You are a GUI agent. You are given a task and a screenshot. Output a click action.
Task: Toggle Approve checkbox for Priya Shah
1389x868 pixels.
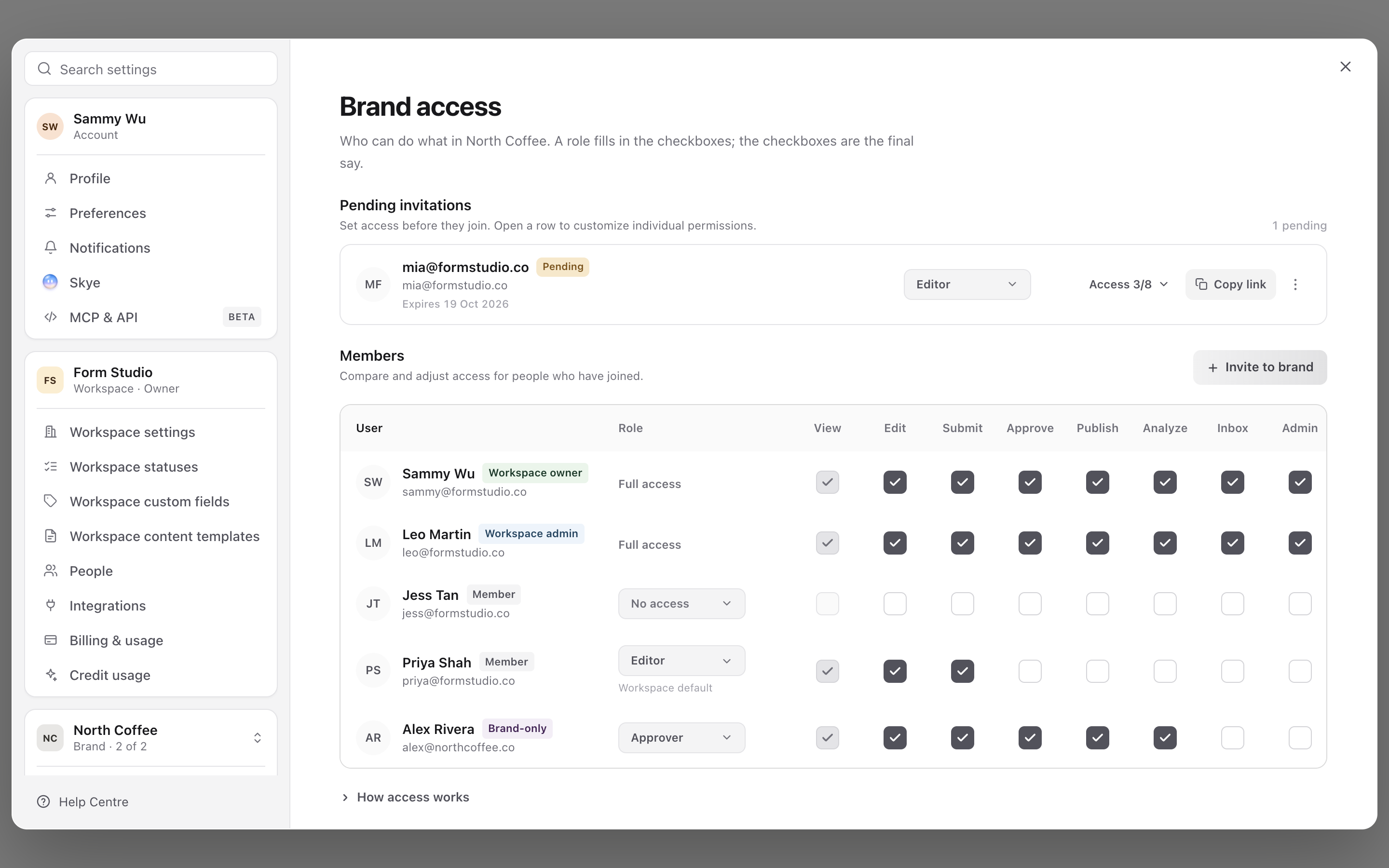[1030, 671]
